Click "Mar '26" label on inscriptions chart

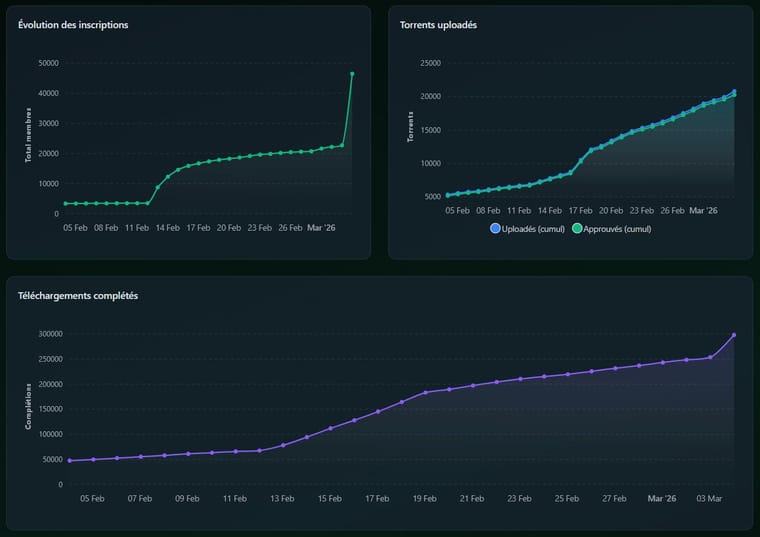click(x=322, y=227)
